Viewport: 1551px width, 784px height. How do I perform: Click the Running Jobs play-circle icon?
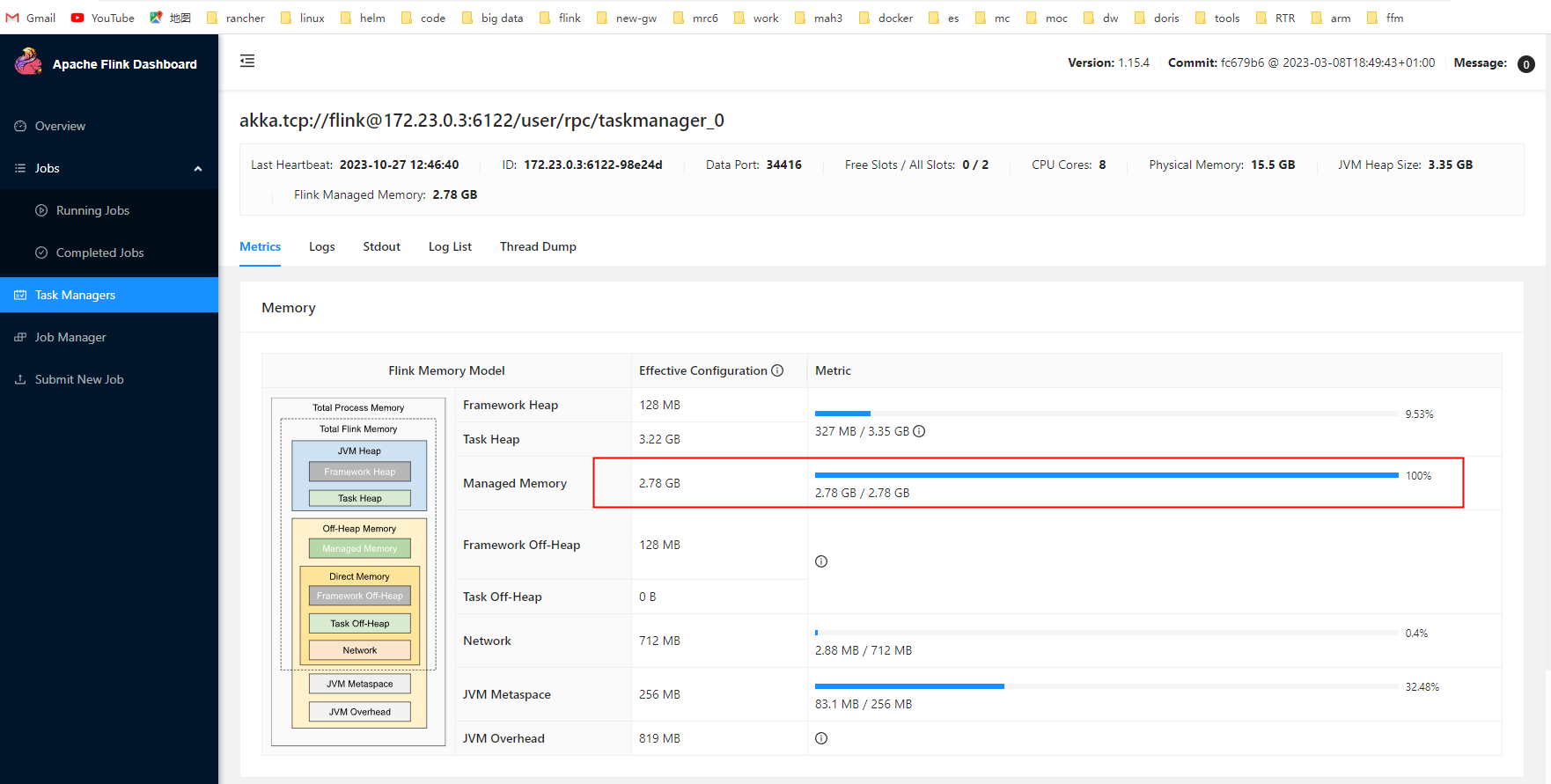(41, 210)
